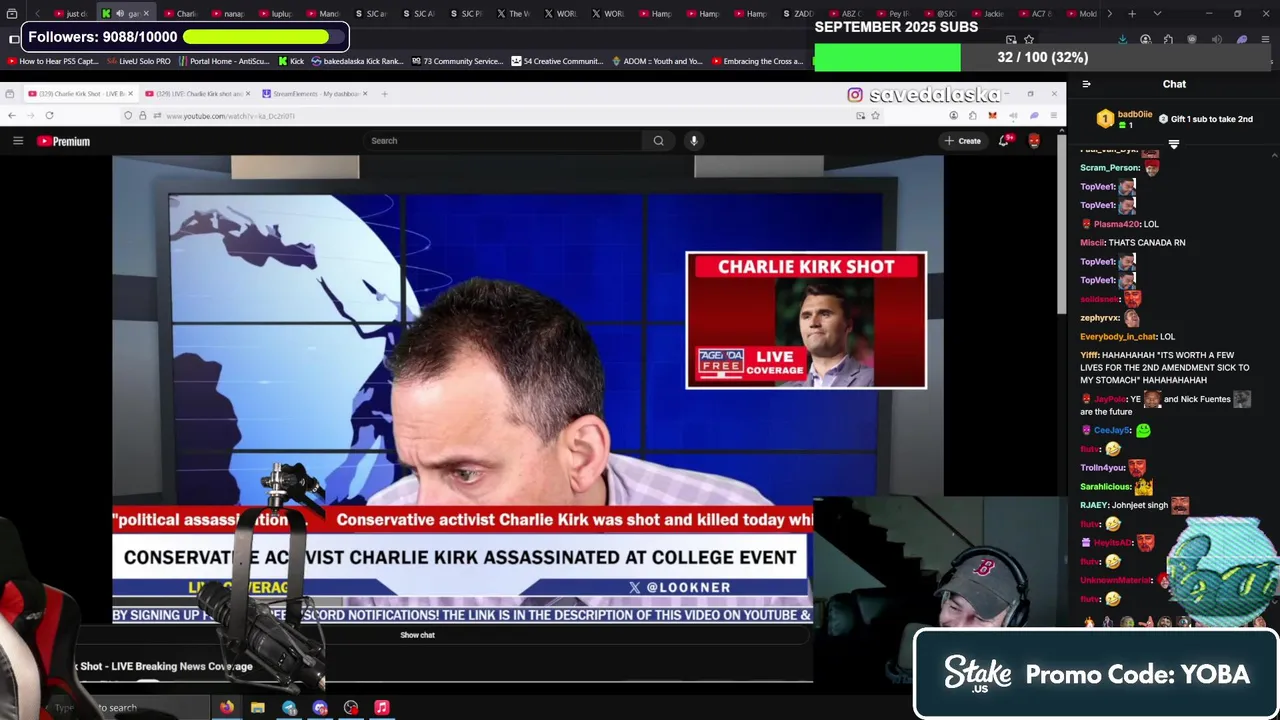The height and width of the screenshot is (720, 1280).
Task: Click username Miscli in chat
Action: 1092,243
